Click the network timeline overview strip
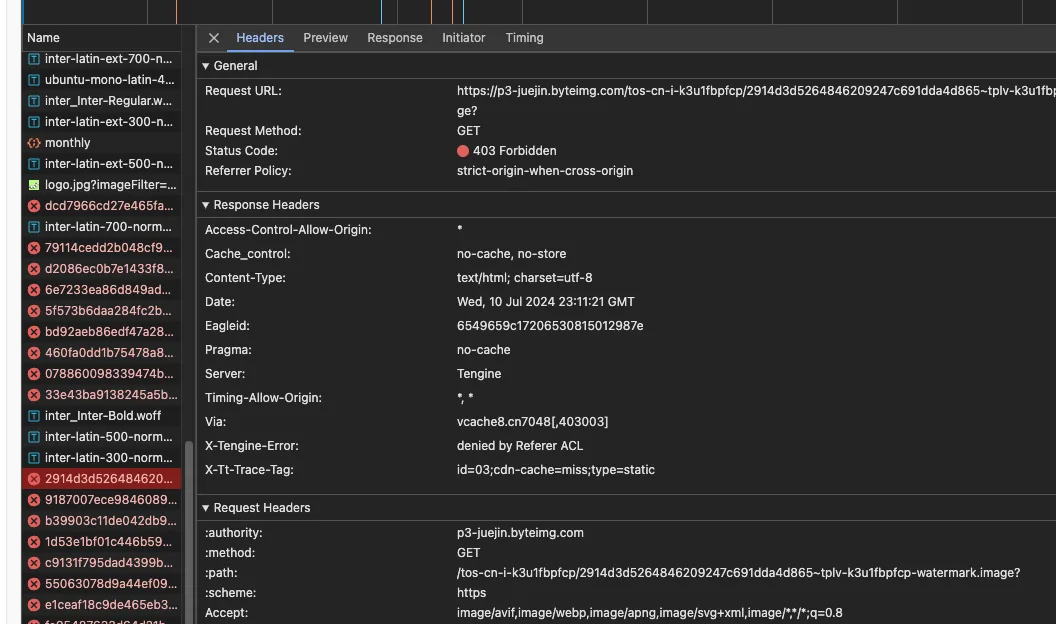 click(x=539, y=11)
